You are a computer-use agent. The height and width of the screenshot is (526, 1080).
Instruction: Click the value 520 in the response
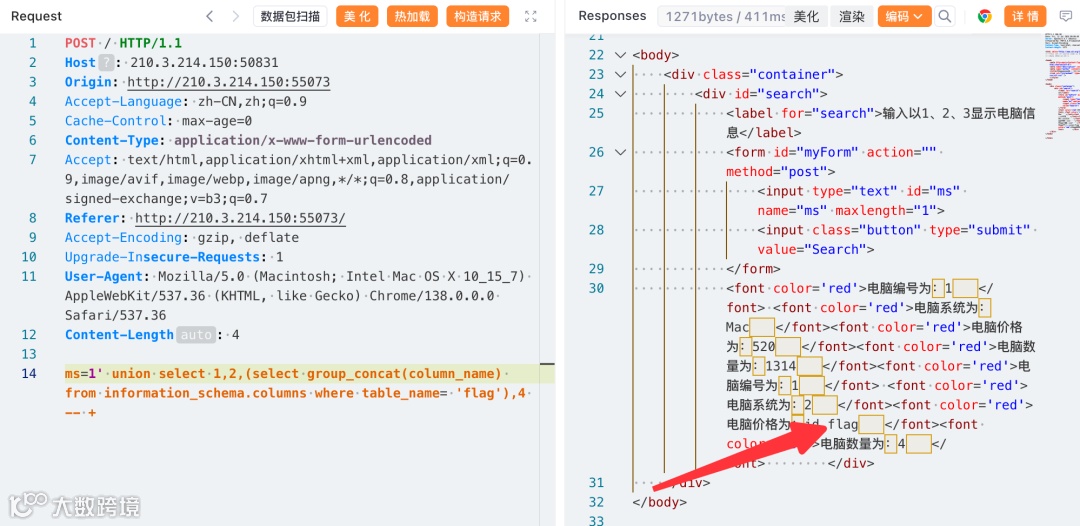click(764, 346)
